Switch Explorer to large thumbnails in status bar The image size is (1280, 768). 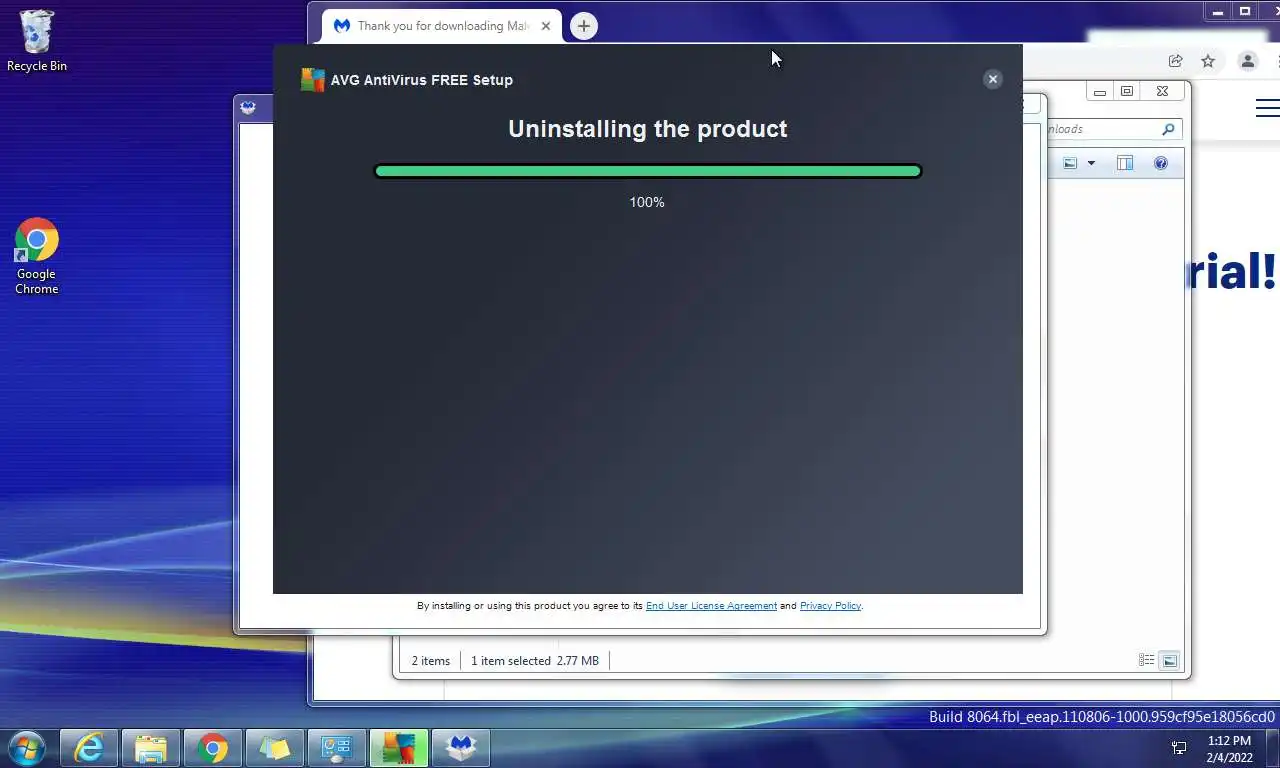[x=1169, y=660]
